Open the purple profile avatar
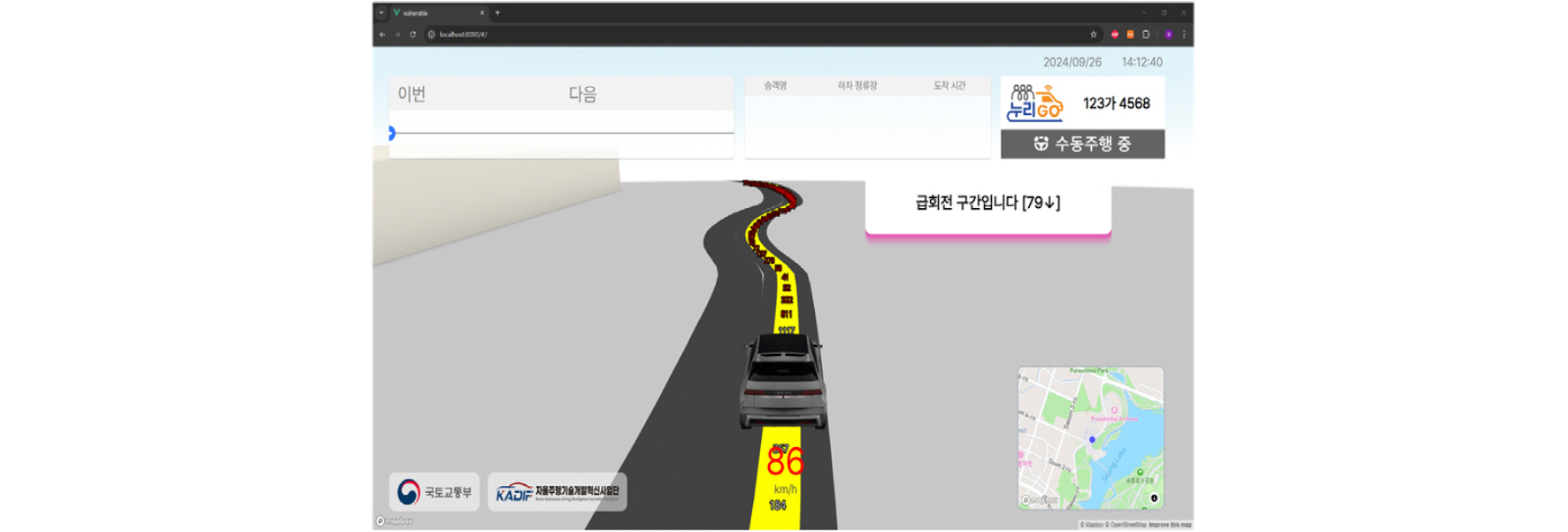 click(1168, 35)
